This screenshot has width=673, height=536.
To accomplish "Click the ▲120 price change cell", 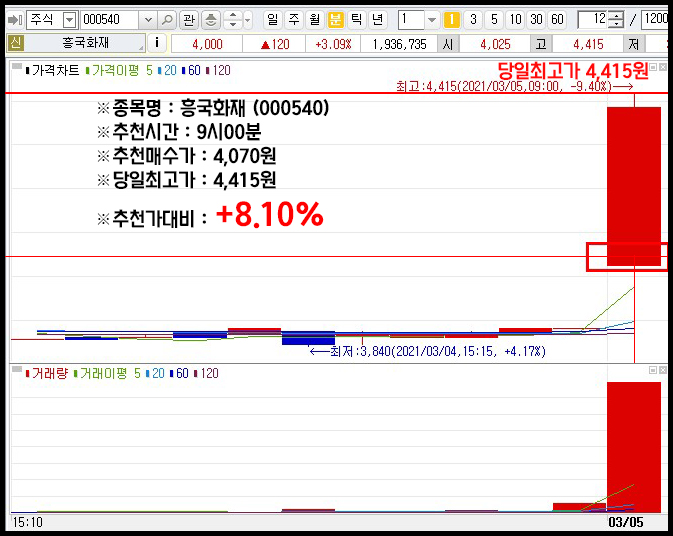I will [275, 44].
